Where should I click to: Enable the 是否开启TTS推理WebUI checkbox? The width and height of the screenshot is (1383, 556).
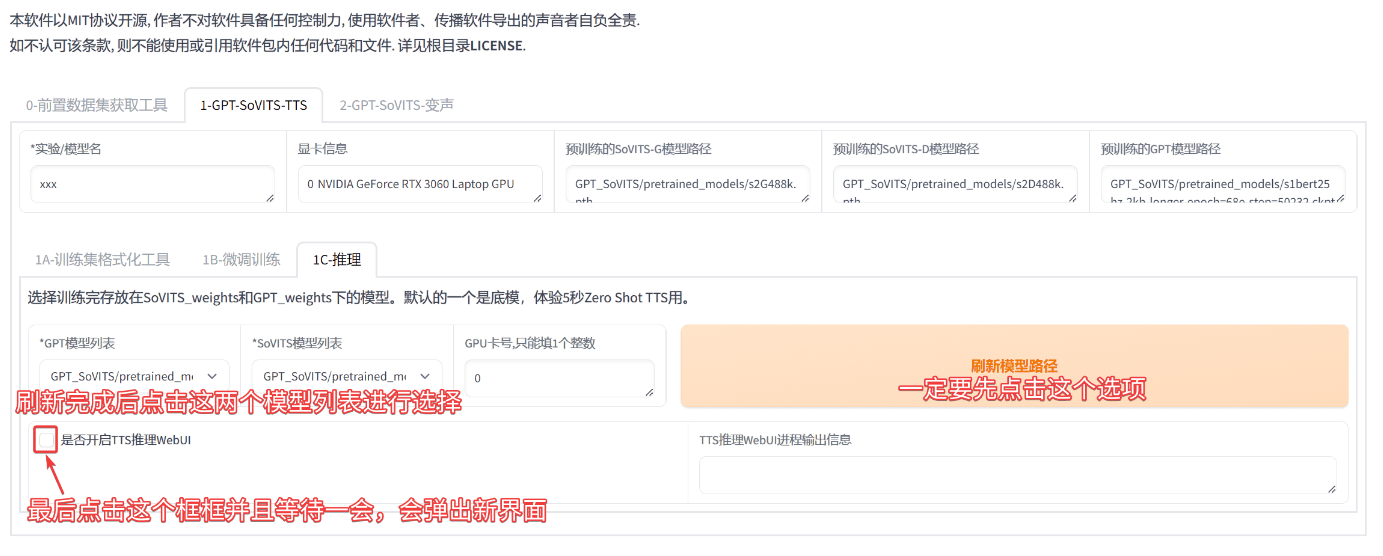pos(46,439)
